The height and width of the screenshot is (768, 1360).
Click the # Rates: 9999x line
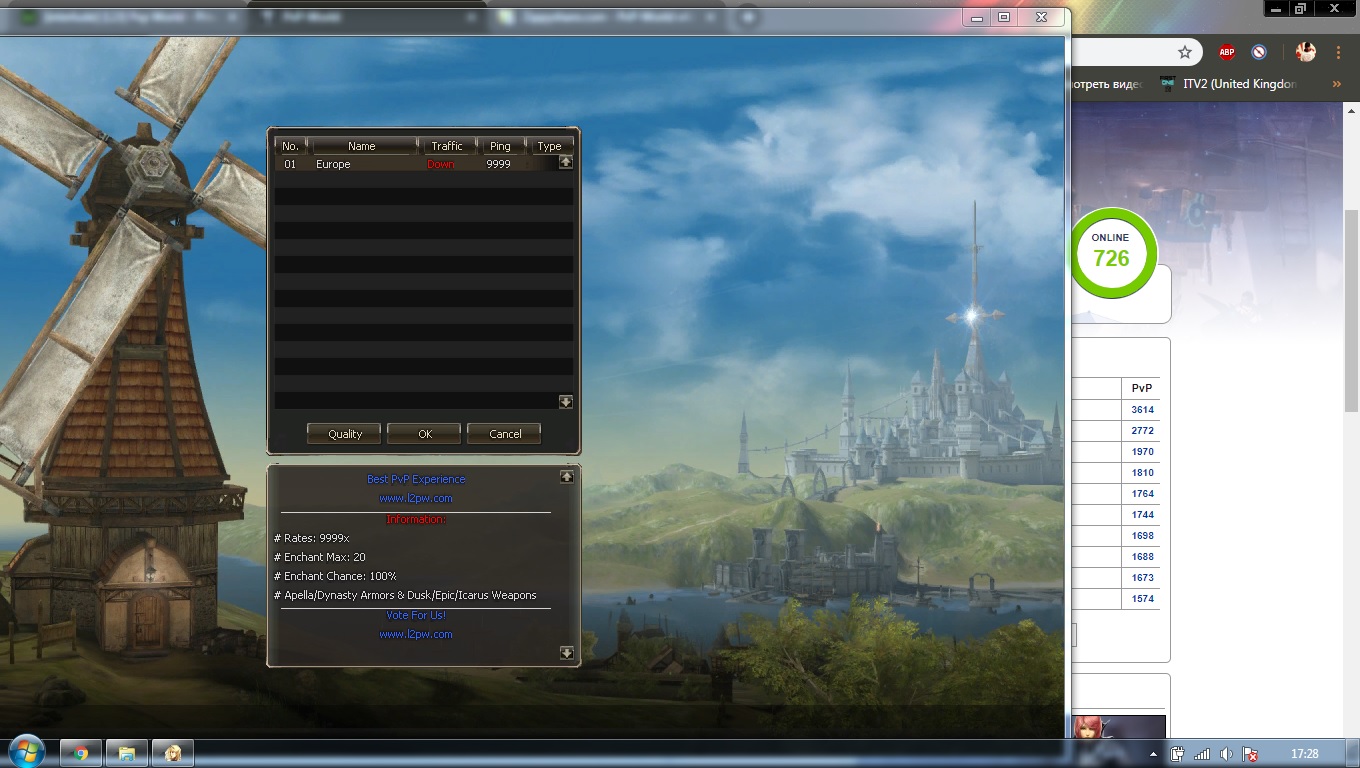(x=312, y=538)
